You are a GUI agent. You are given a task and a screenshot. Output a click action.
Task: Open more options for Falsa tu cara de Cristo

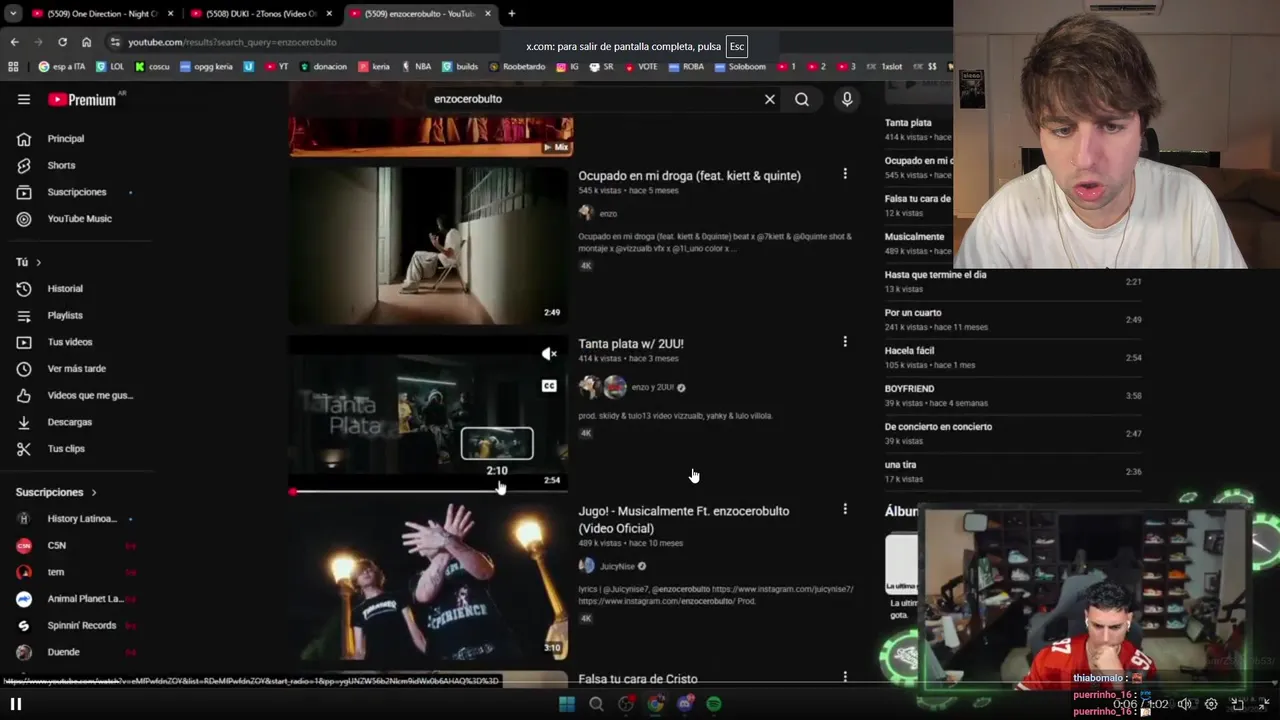tap(845, 677)
